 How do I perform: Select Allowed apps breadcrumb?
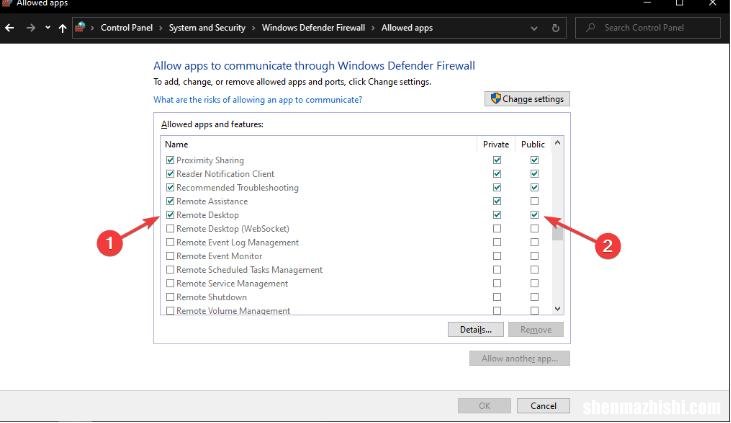tap(407, 28)
